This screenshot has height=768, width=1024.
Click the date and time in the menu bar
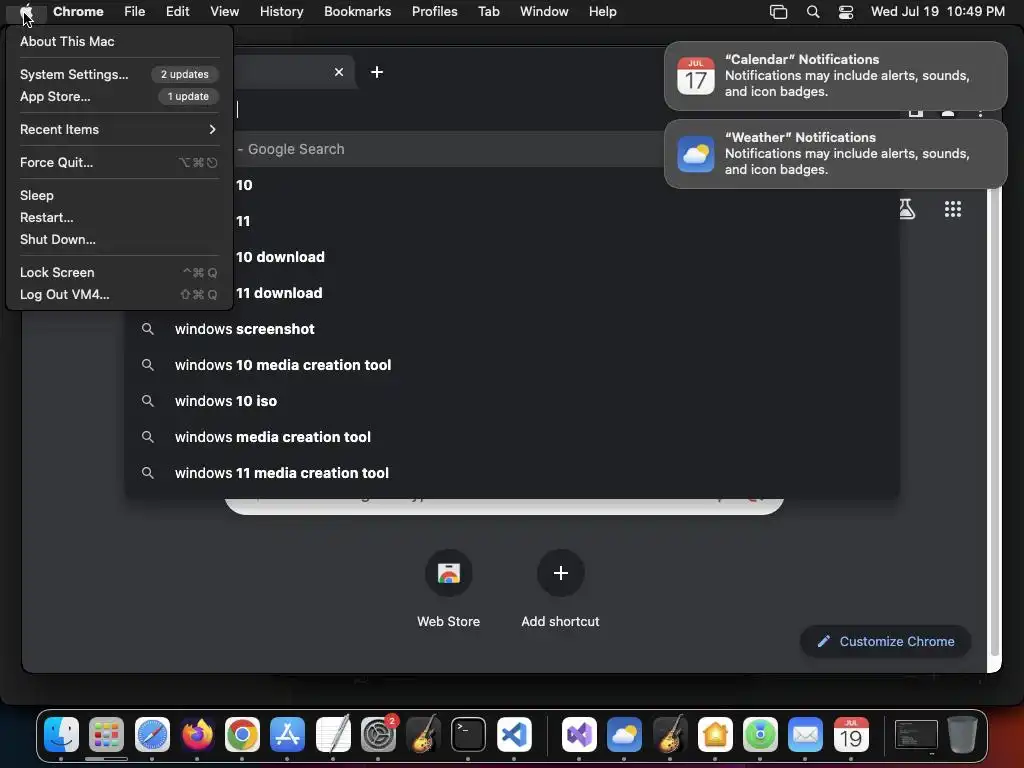pyautogui.click(x=938, y=12)
